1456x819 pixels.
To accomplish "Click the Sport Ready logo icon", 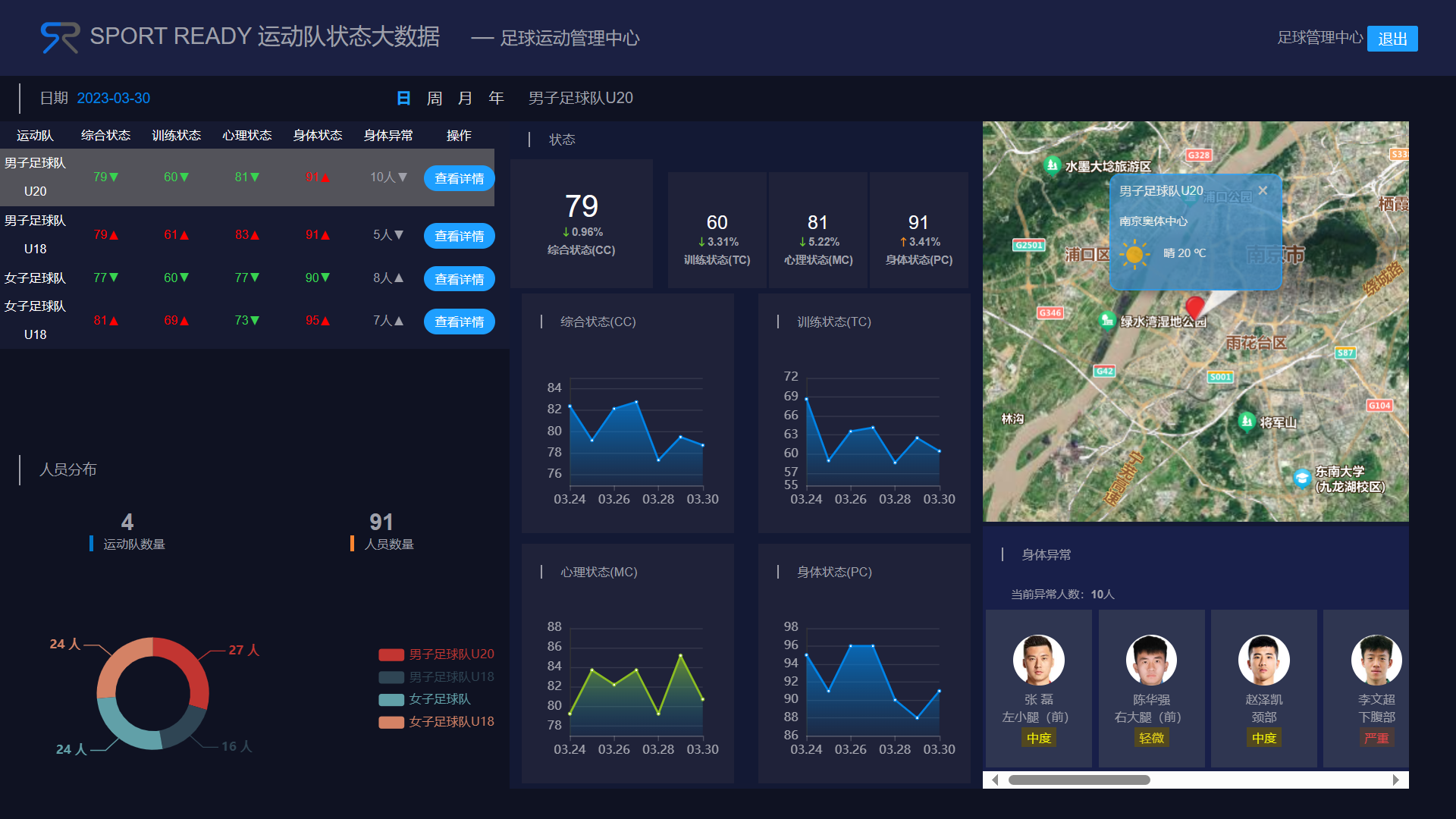I will click(60, 37).
